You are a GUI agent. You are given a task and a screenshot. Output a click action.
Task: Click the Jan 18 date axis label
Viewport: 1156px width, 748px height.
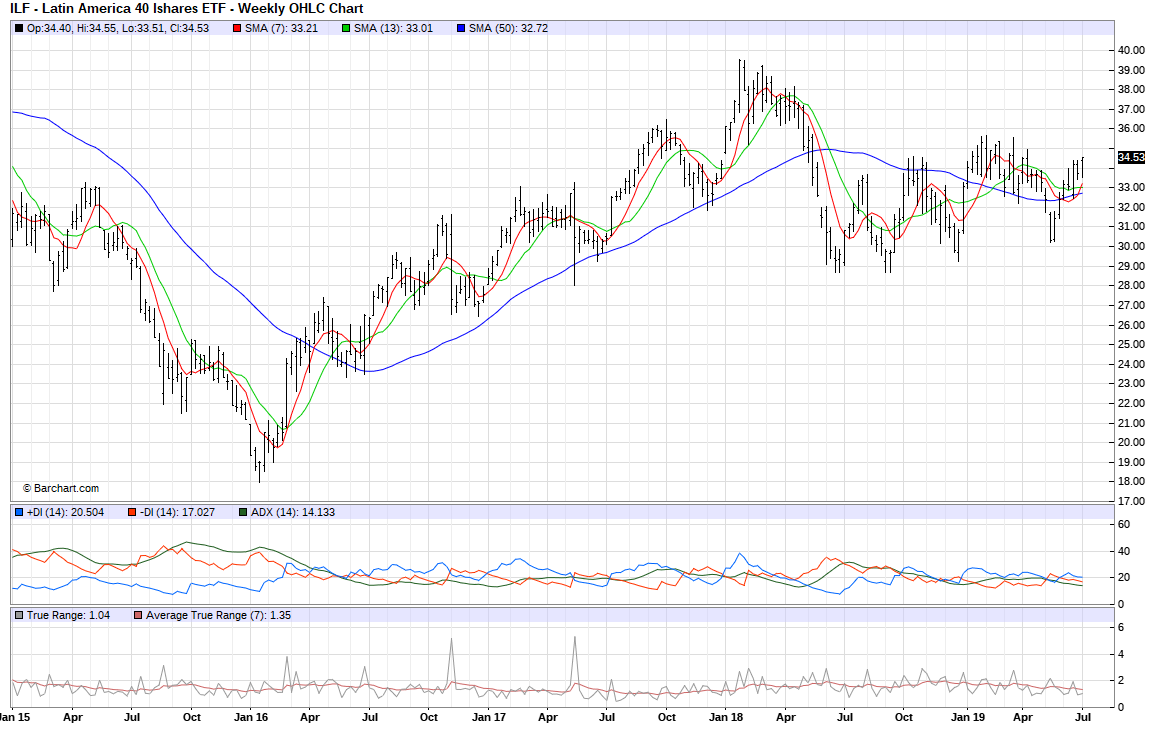[726, 717]
